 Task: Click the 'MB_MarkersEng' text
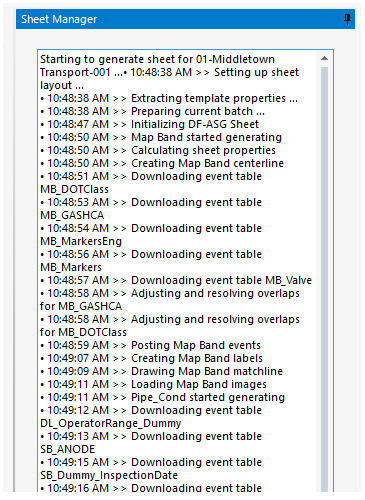81,241
